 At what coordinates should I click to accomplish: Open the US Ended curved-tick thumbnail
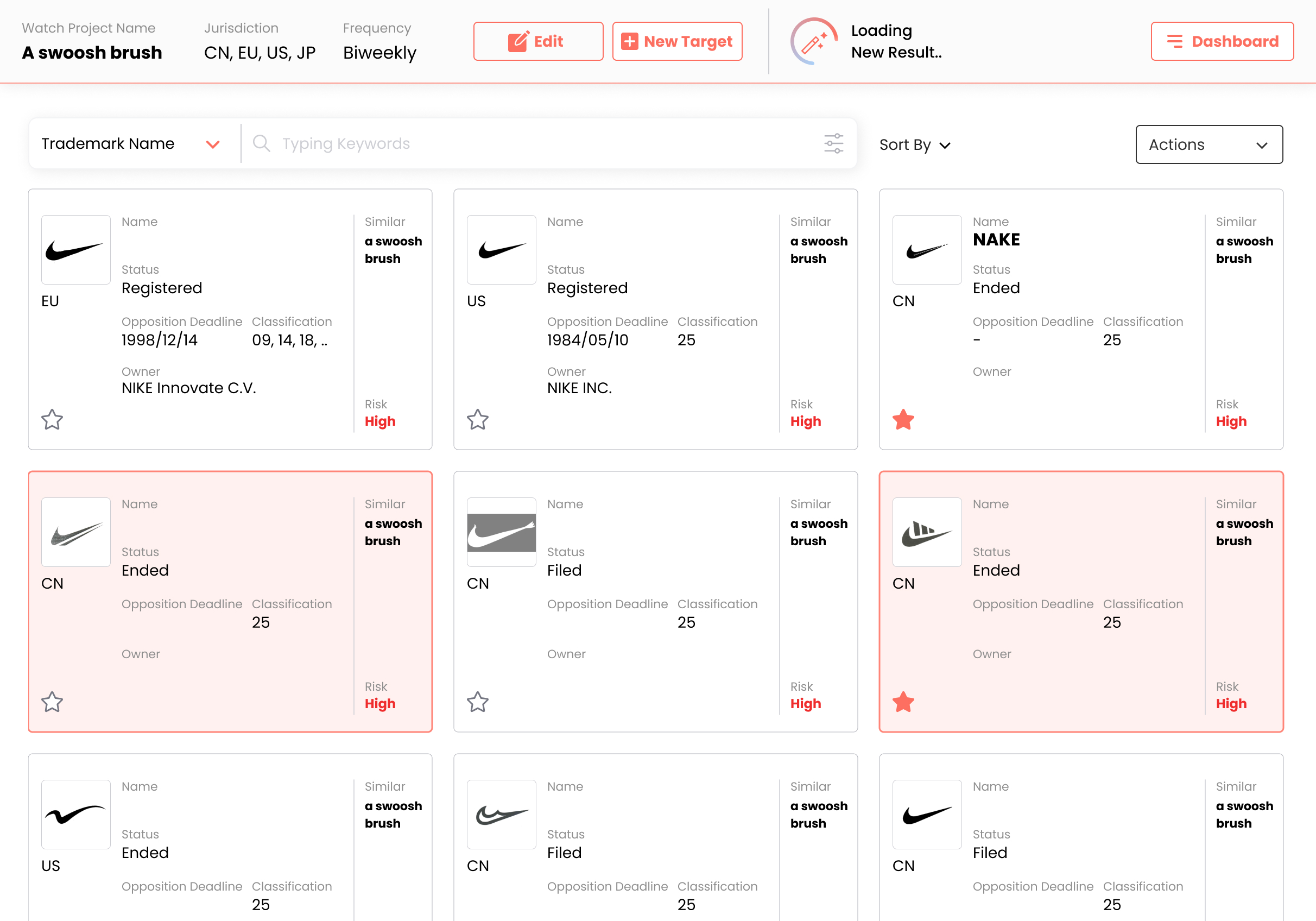coord(75,814)
